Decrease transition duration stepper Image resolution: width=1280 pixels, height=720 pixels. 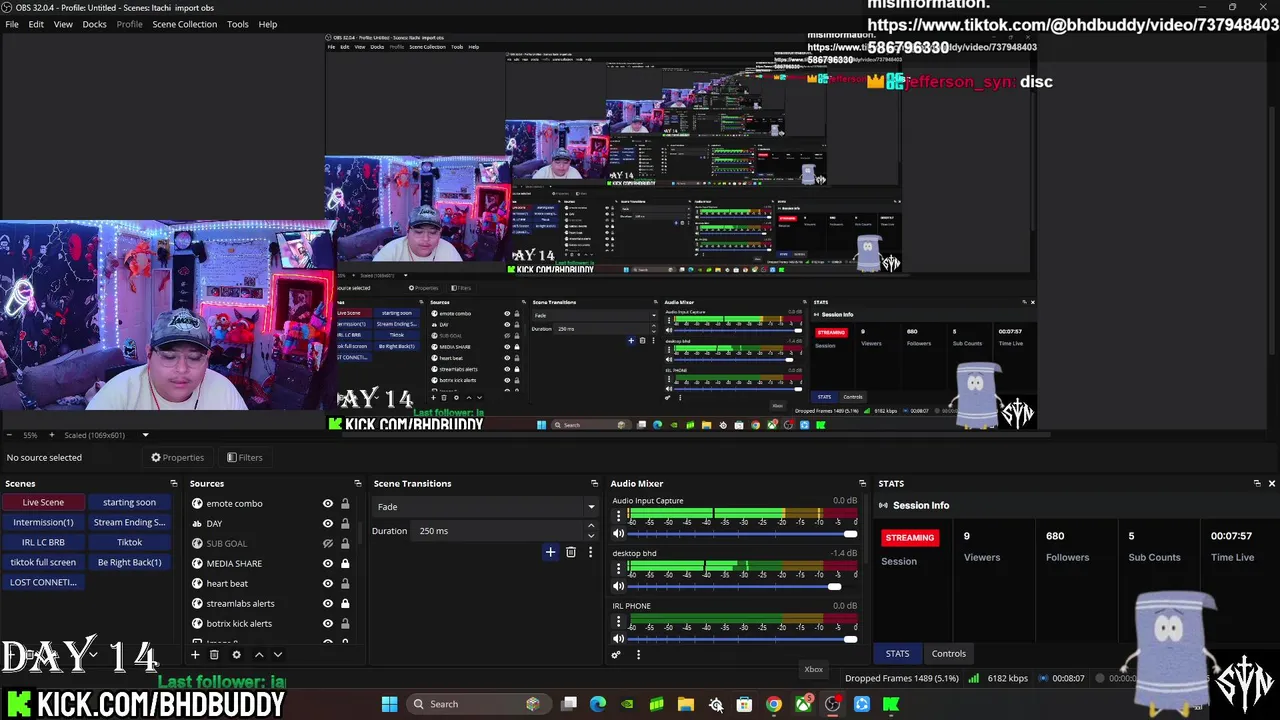tap(591, 536)
